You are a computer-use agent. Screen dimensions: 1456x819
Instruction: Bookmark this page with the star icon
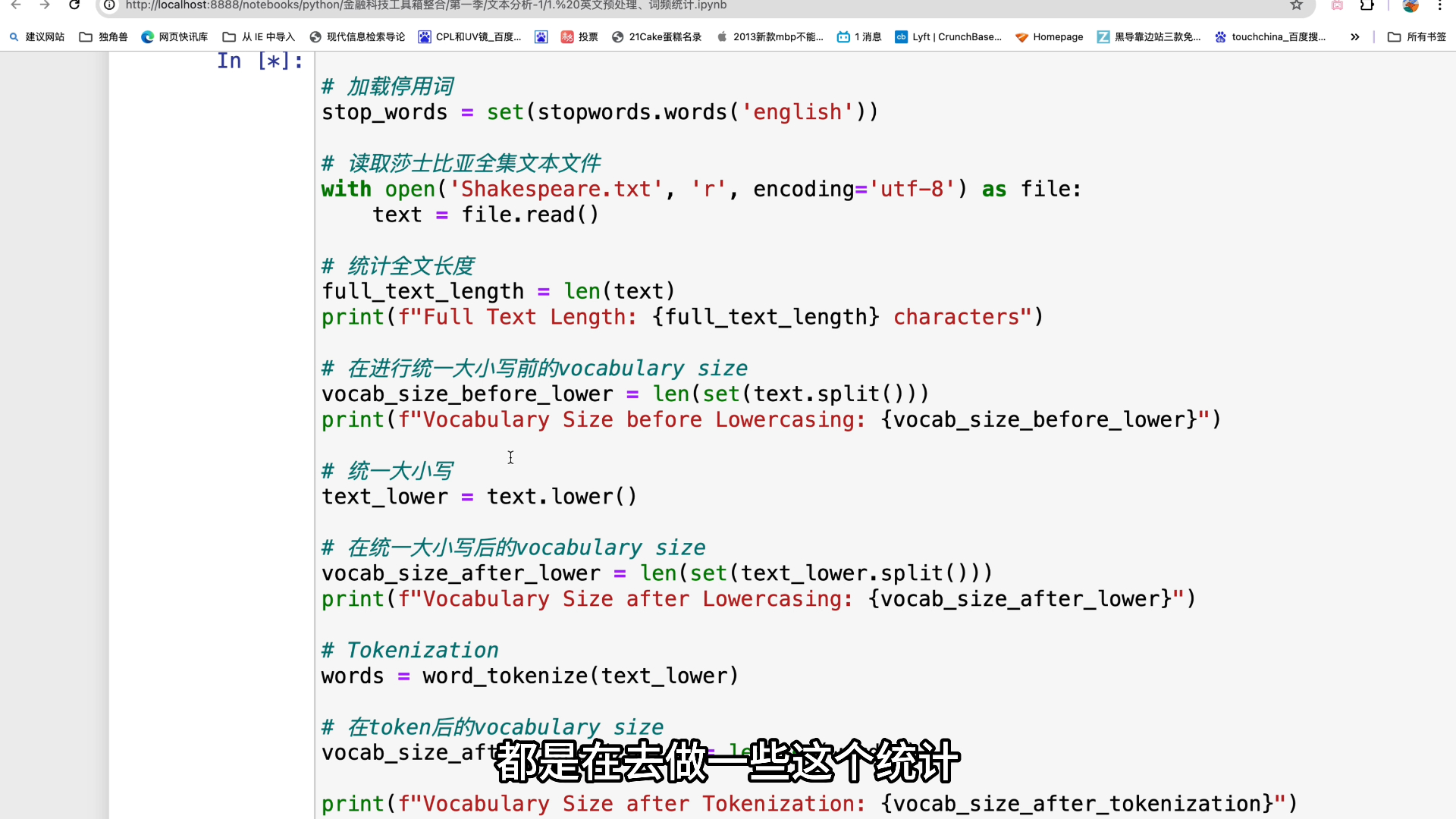pos(1297,5)
